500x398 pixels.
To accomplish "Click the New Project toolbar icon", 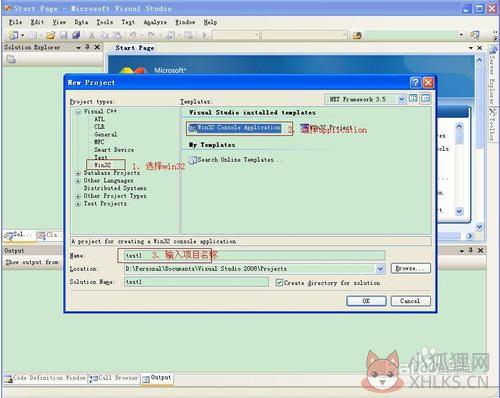I will click(14, 35).
